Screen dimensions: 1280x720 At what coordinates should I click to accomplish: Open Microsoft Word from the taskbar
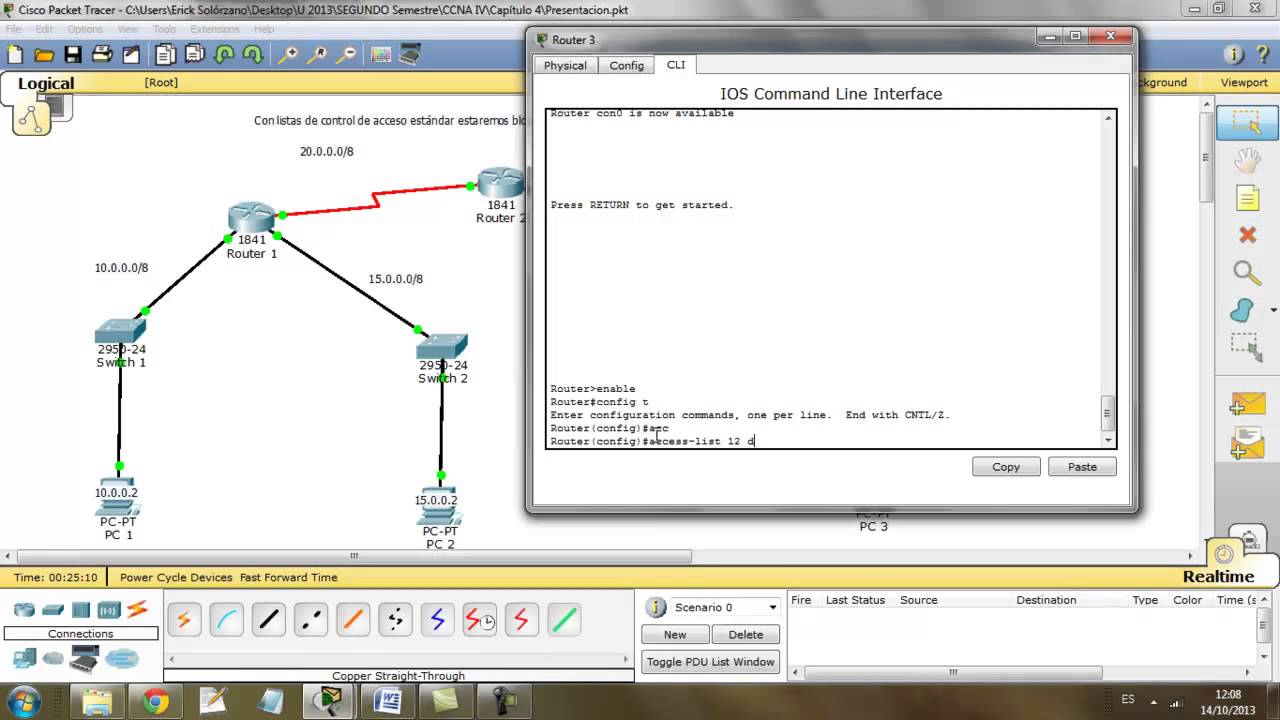(x=387, y=701)
